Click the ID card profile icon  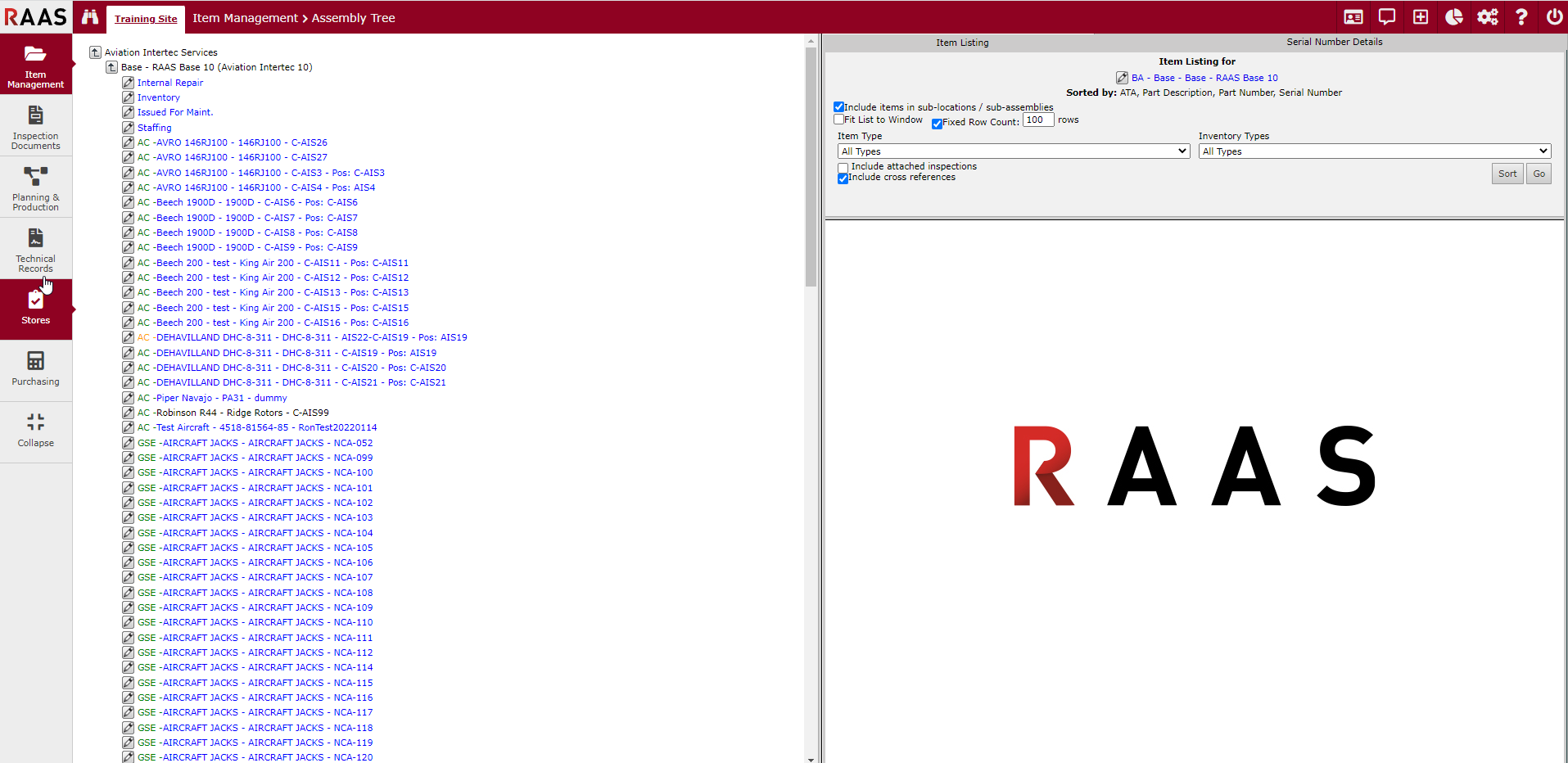click(x=1353, y=17)
